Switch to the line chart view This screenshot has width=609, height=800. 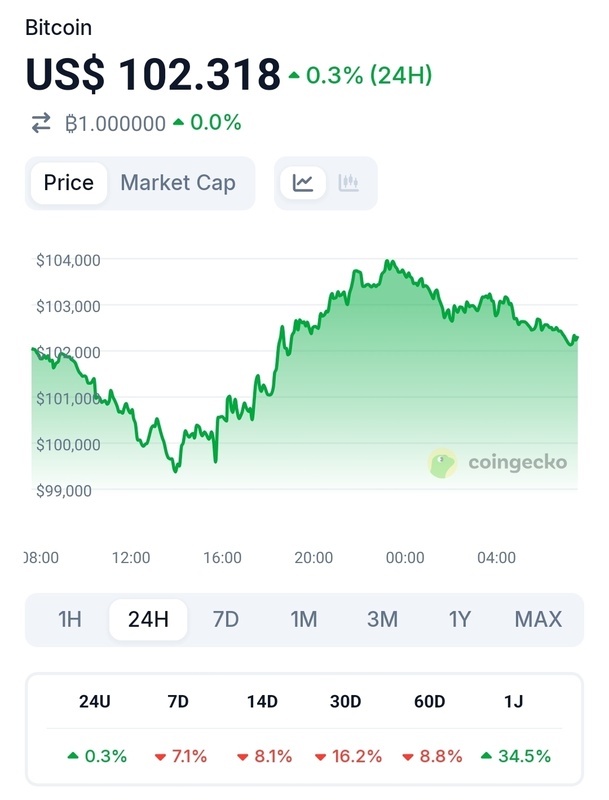303,183
